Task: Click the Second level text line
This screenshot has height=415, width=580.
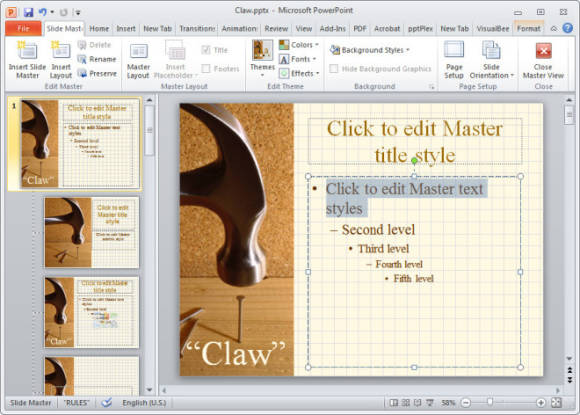Action: click(378, 230)
